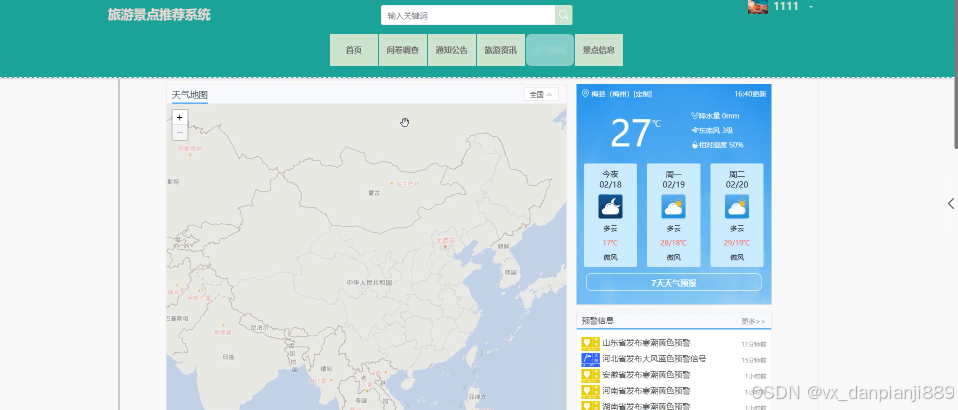Image resolution: width=958 pixels, height=410 pixels.
Task: Open the 景点信息 navigation tab
Action: [x=599, y=50]
